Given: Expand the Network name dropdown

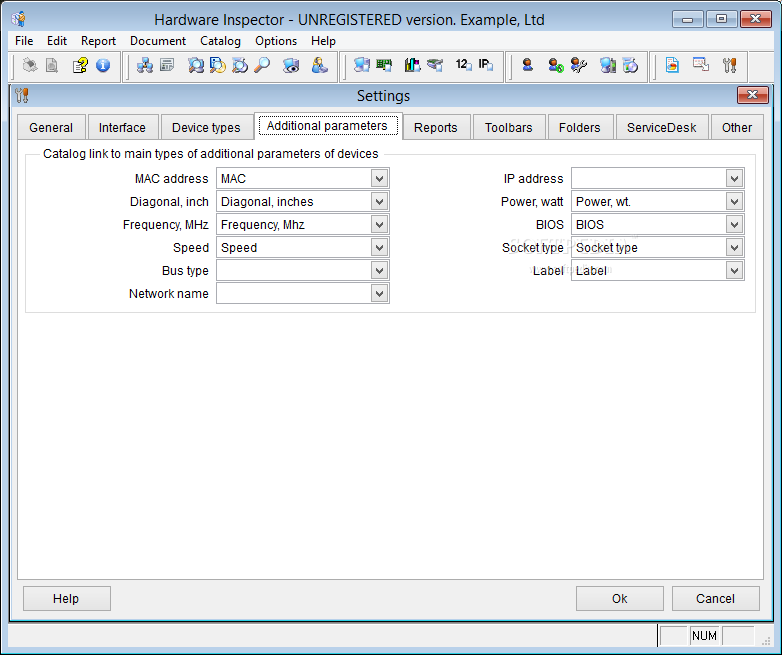Looking at the screenshot, I should tap(379, 293).
